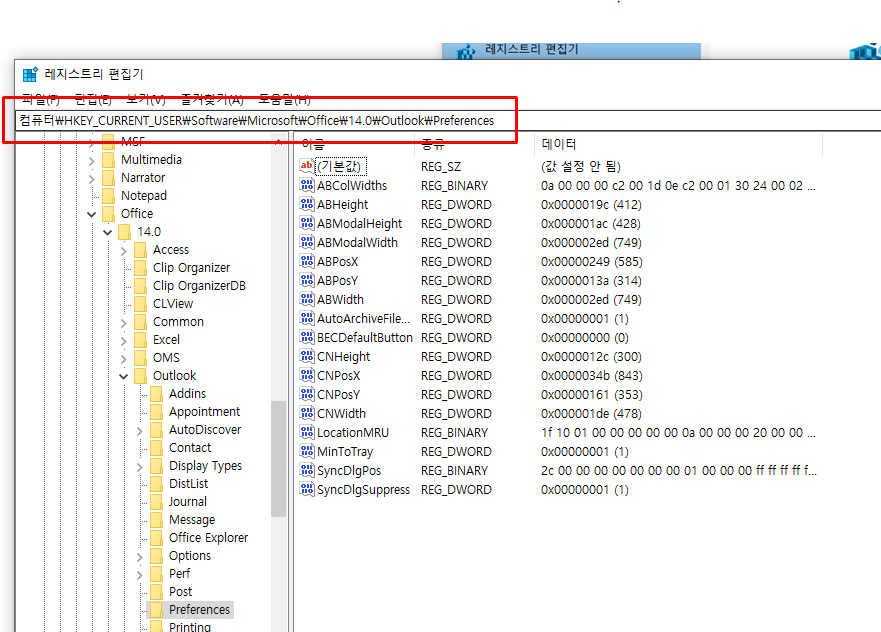The height and width of the screenshot is (632, 881).
Task: Click the Preferences folder icon
Action: pyautogui.click(x=157, y=610)
